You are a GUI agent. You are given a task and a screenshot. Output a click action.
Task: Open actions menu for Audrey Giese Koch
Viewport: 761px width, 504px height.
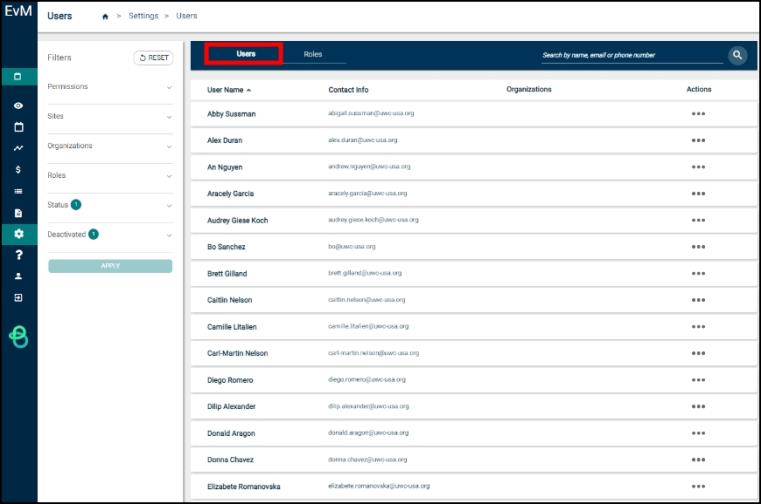[698, 220]
